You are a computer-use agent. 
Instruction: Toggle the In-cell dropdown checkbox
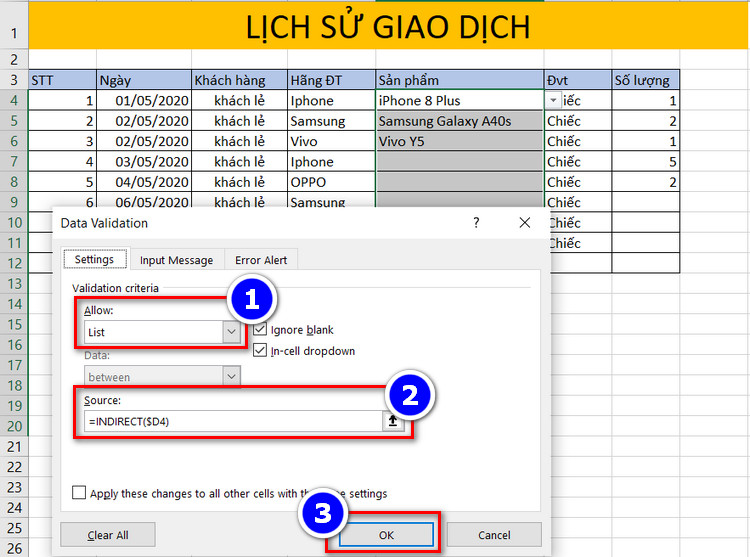[x=260, y=350]
